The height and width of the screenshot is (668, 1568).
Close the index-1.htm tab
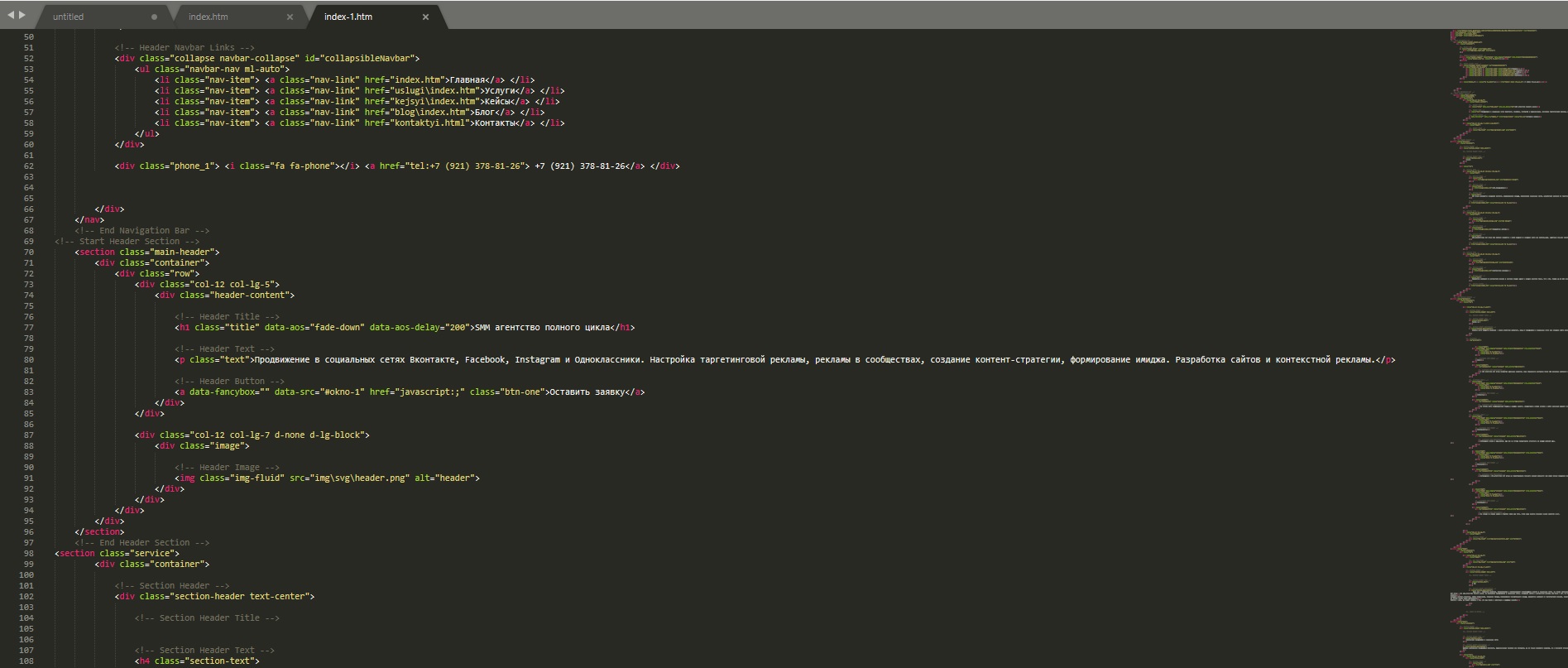(425, 17)
